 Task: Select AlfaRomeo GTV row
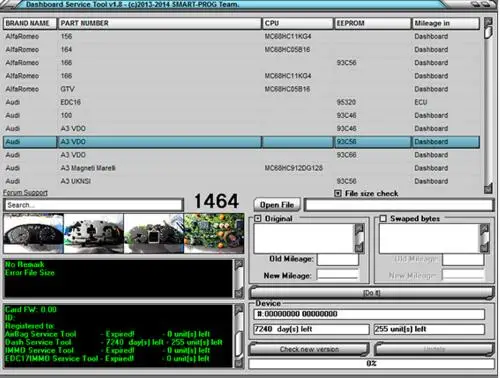[241, 89]
